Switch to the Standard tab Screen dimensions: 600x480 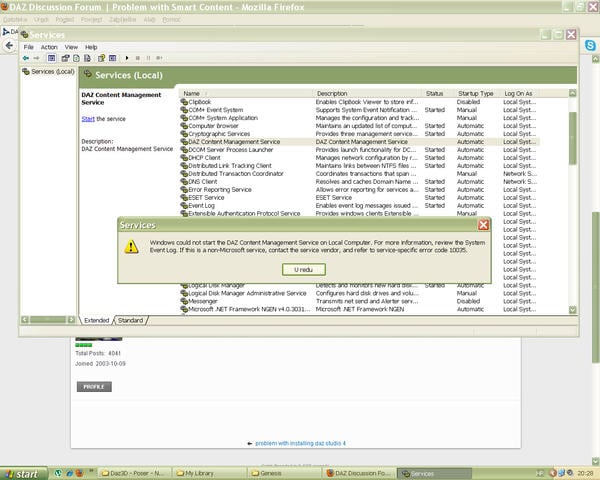(x=130, y=320)
